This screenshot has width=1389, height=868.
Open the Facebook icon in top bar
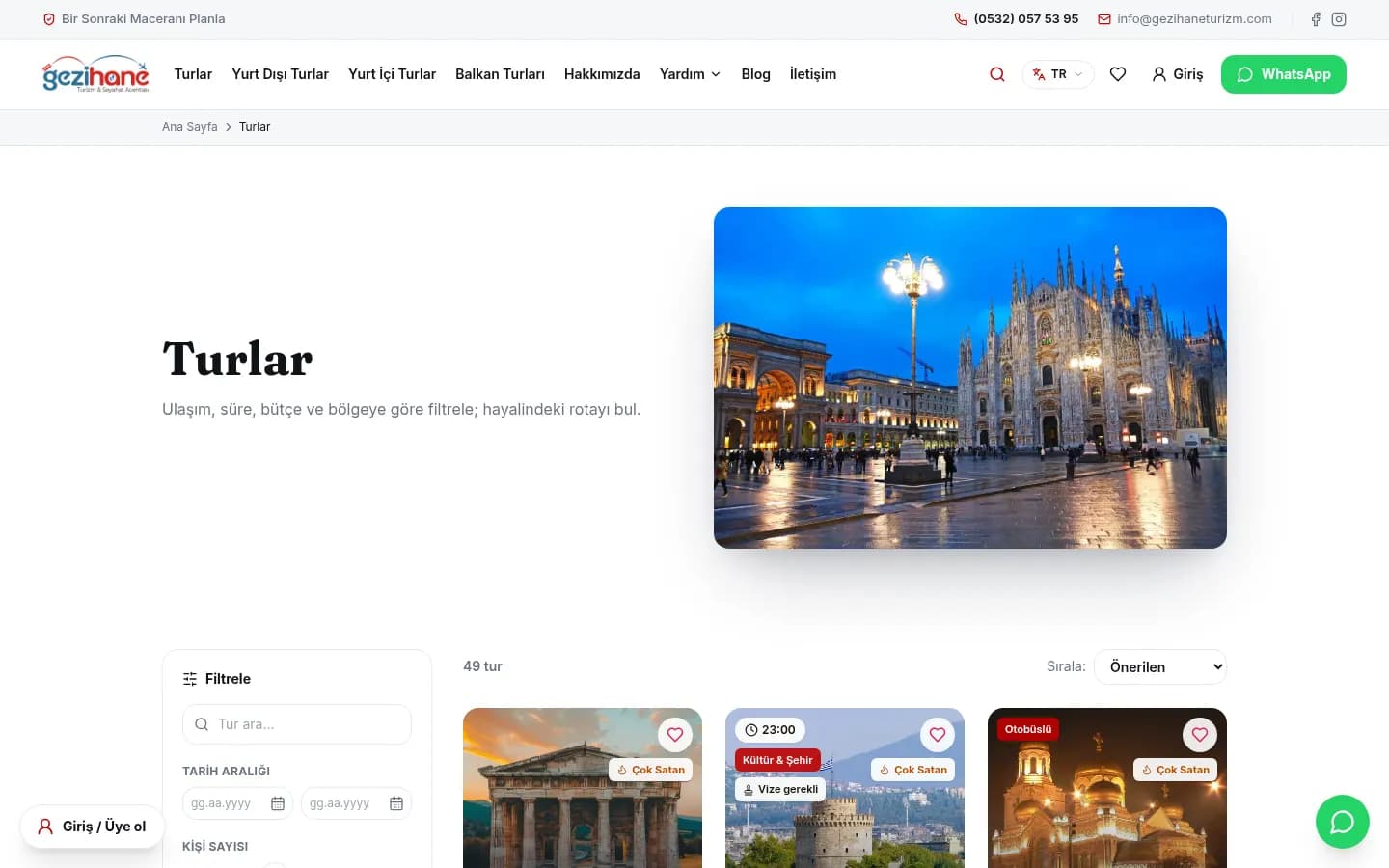[x=1316, y=19]
